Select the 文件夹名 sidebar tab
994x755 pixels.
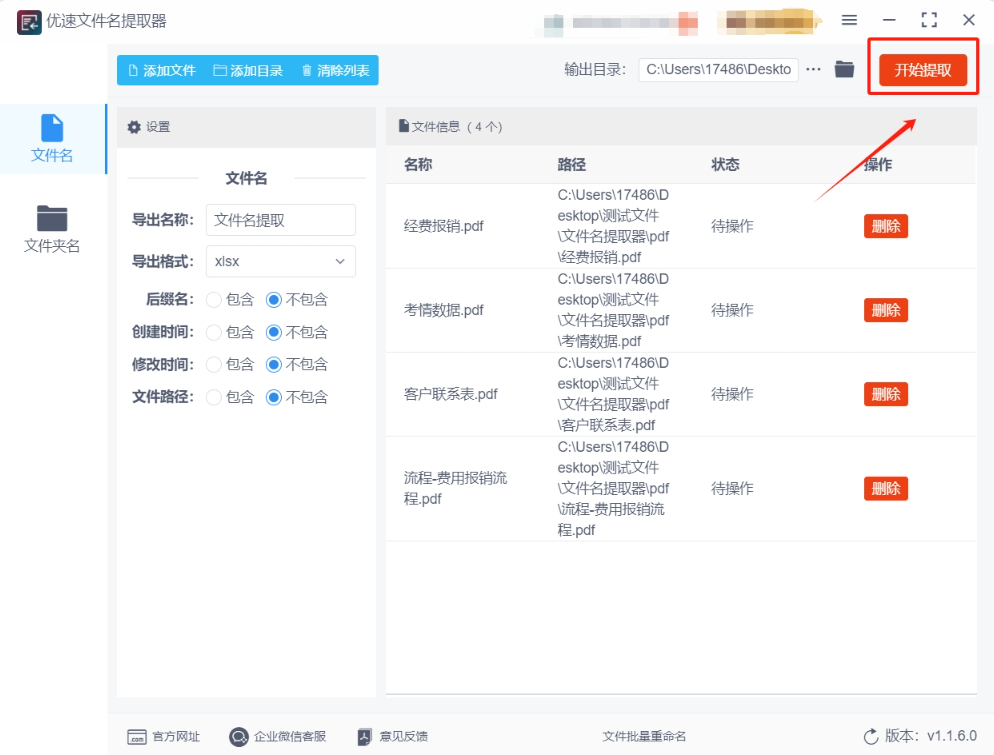coord(52,229)
